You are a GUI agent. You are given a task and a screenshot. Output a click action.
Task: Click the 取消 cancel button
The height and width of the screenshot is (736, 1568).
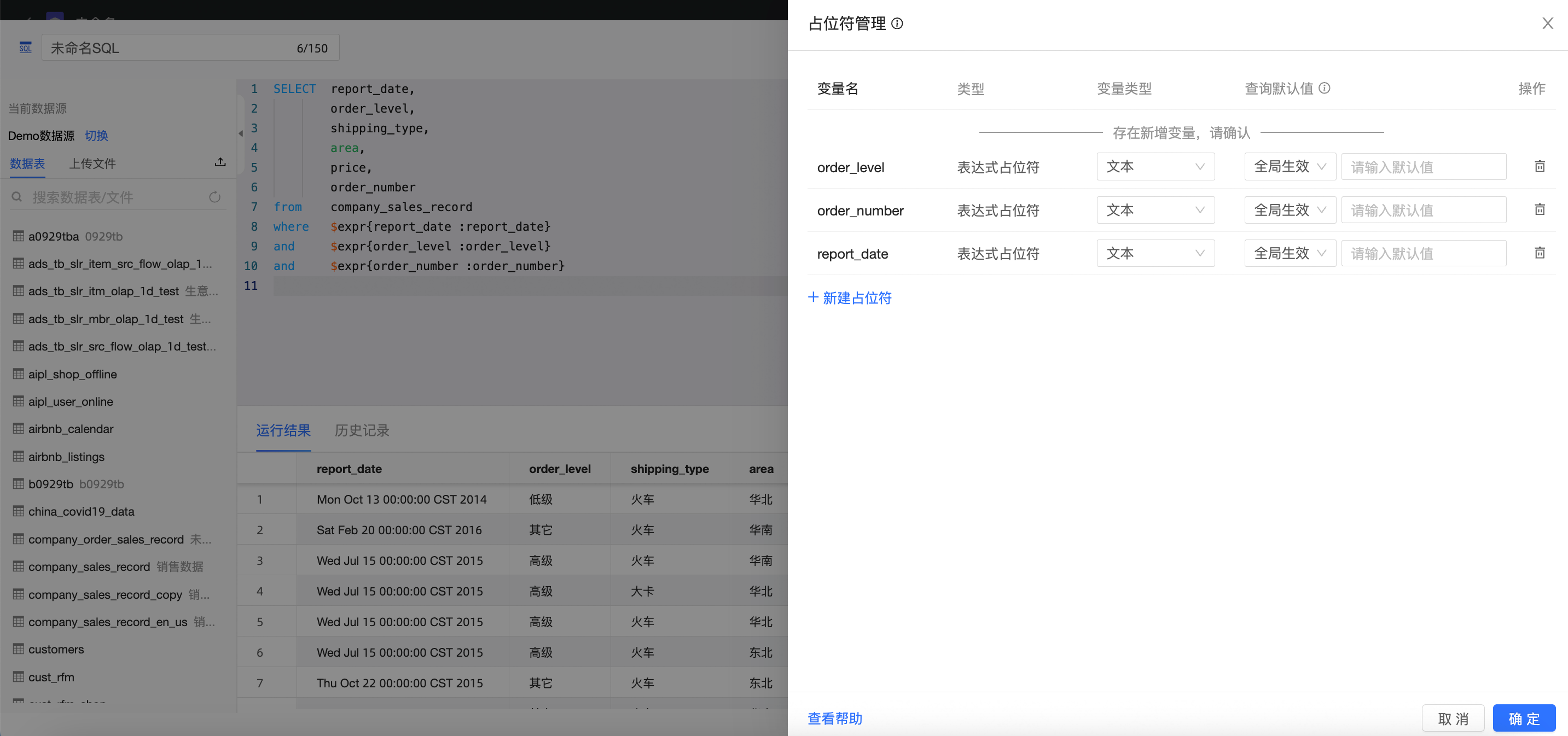coord(1453,719)
